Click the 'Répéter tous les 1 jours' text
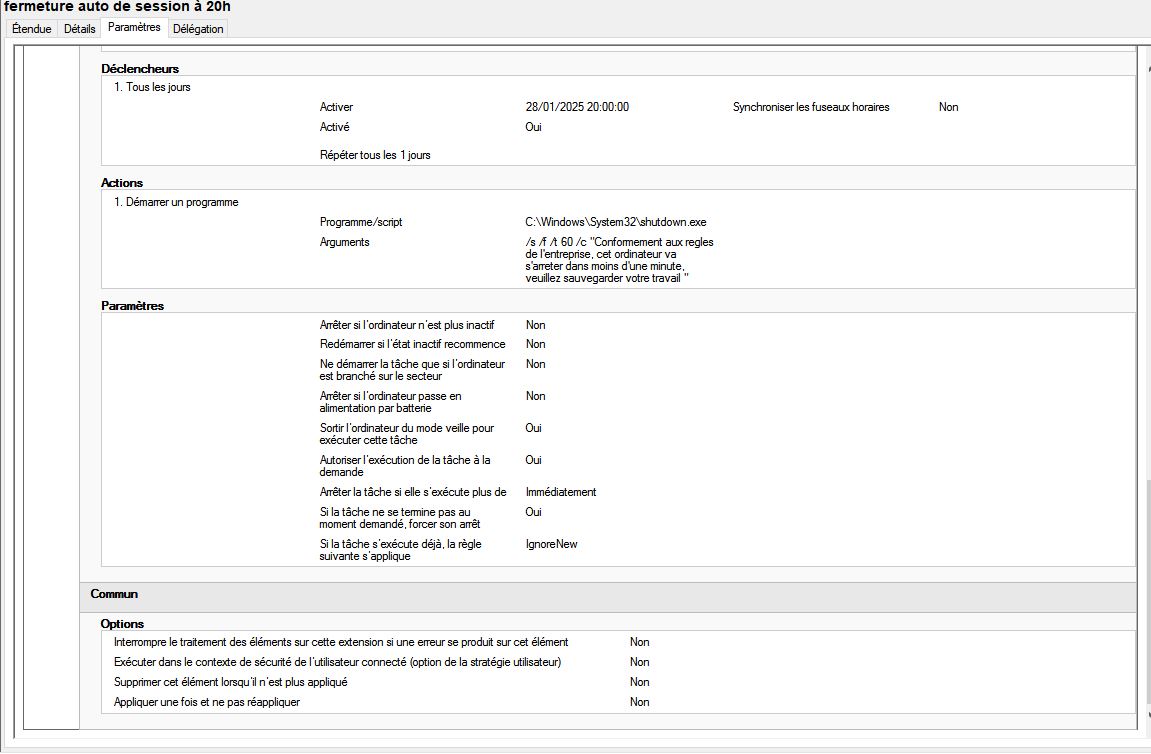This screenshot has width=1151, height=754. click(x=375, y=155)
